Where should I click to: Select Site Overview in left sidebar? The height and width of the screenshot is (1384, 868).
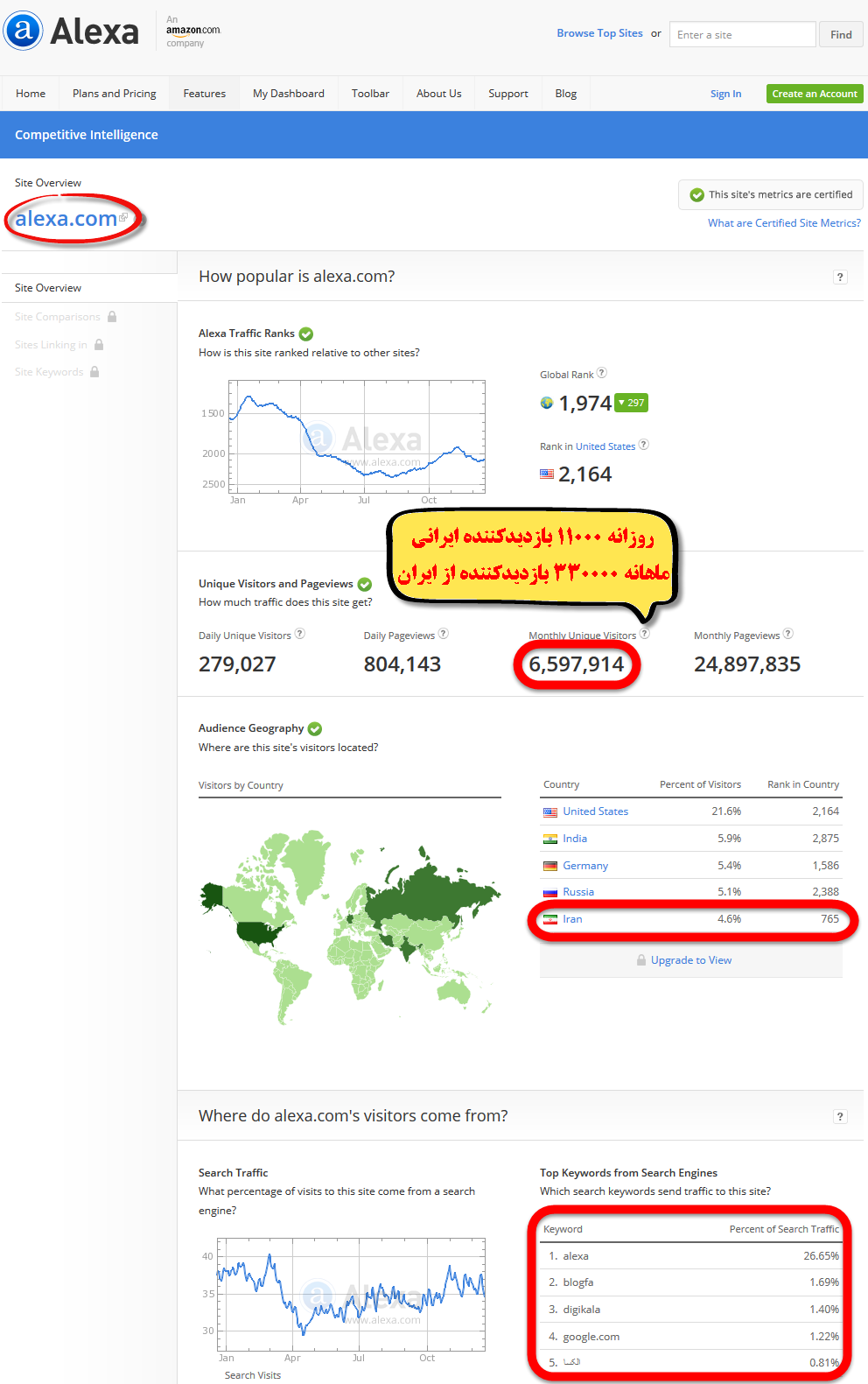pos(48,288)
